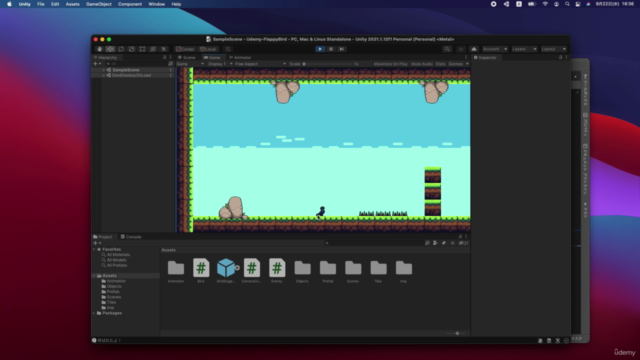Toggle hidden packages visibility count

[x=463, y=243]
